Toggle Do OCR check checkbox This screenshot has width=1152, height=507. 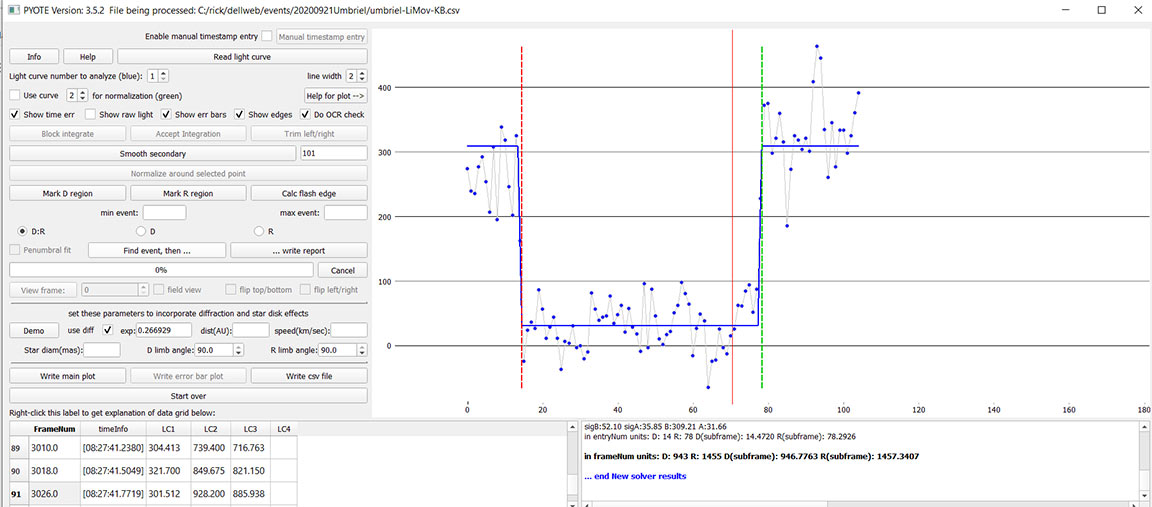point(306,115)
